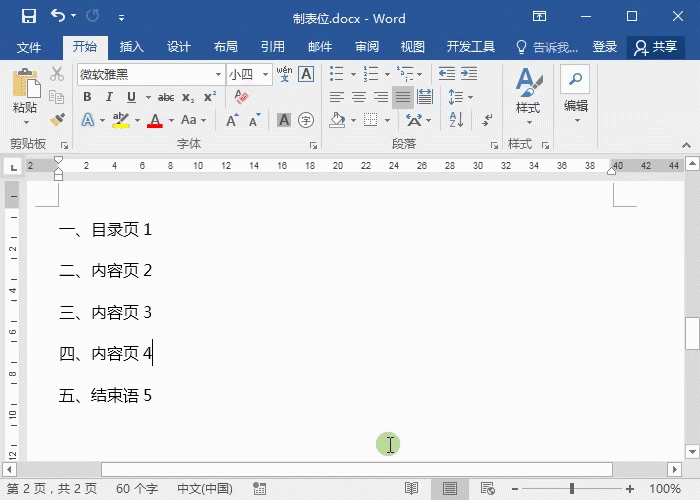The width and height of the screenshot is (700, 500).
Task: Click the horizontal scrollbar thumb
Action: point(357,470)
